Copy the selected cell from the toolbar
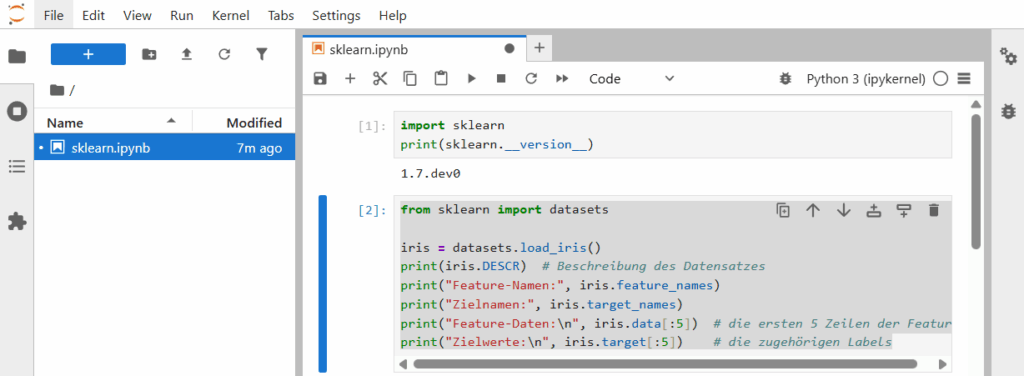Image resolution: width=1024 pixels, height=376 pixels. point(410,78)
